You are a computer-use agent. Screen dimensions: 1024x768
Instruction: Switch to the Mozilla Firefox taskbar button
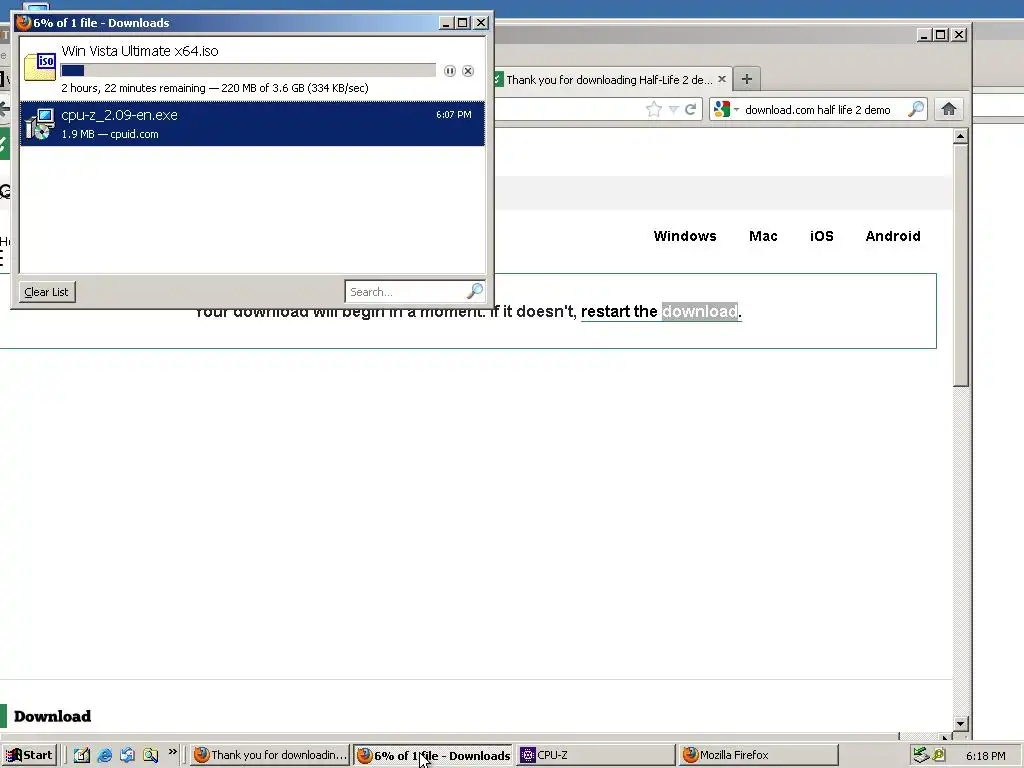(758, 755)
